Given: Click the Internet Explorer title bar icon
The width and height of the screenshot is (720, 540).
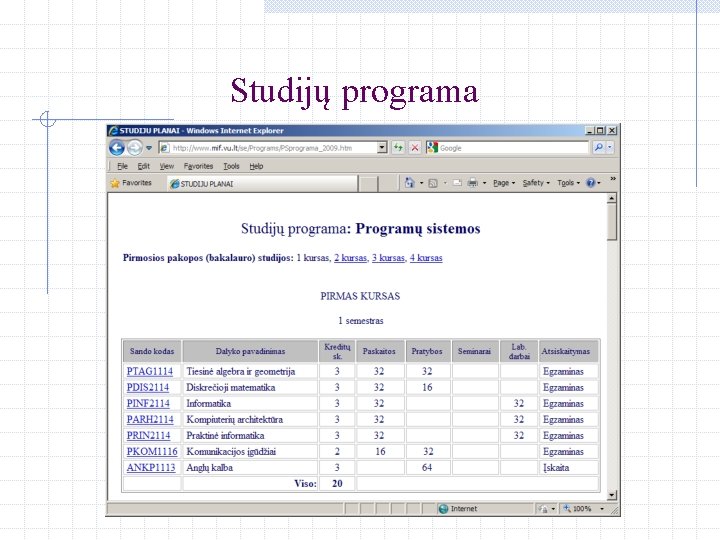Looking at the screenshot, I should pos(113,131).
